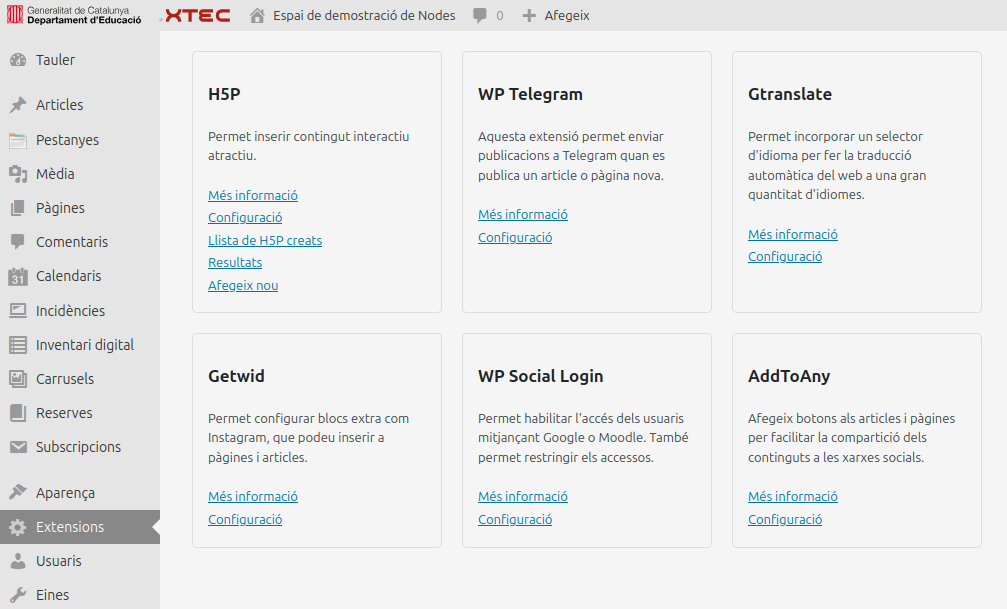This screenshot has height=609, width=1007.
Task: Open Llista de H5P creats link
Action: coord(265,240)
